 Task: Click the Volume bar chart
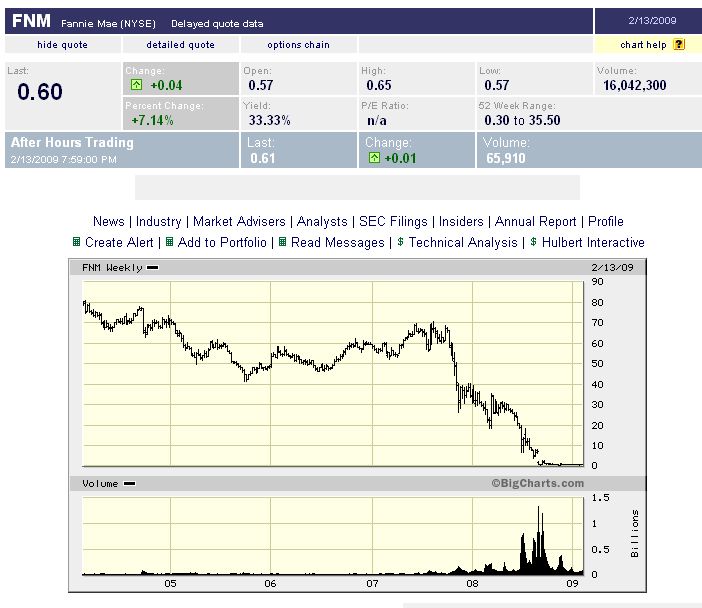(333, 536)
